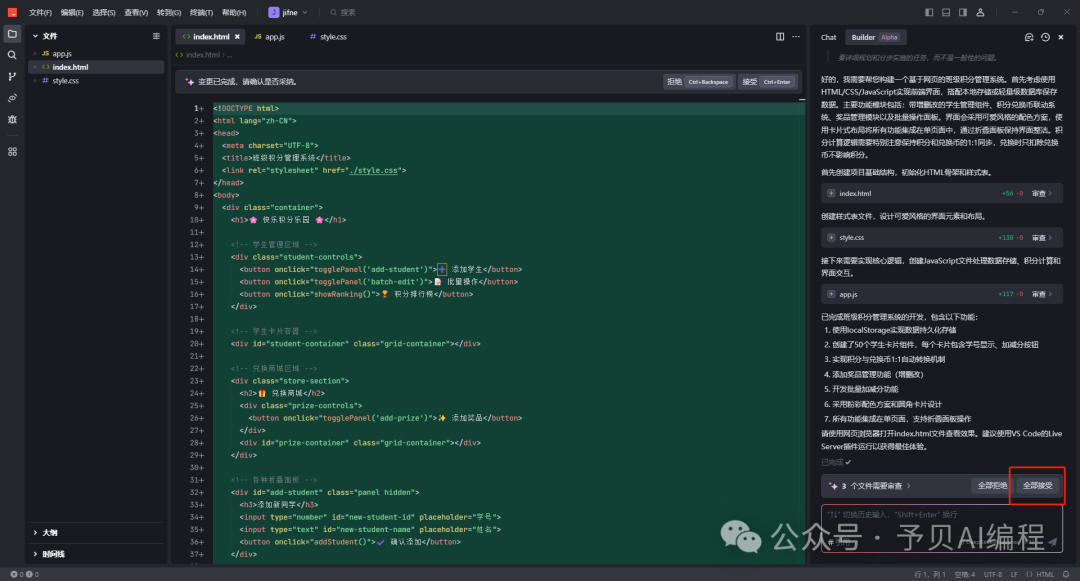
Task: Open the editor more actions ellipsis
Action: coord(796,36)
